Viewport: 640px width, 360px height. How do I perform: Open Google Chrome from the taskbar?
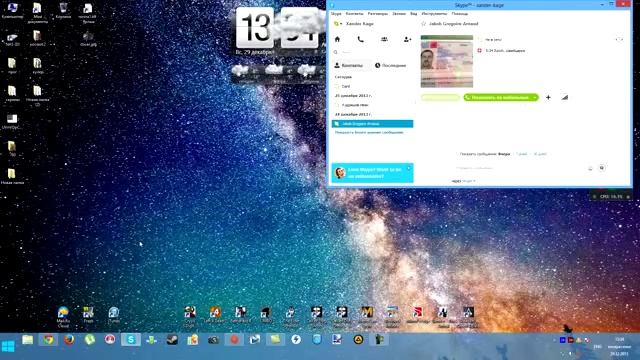48,340
